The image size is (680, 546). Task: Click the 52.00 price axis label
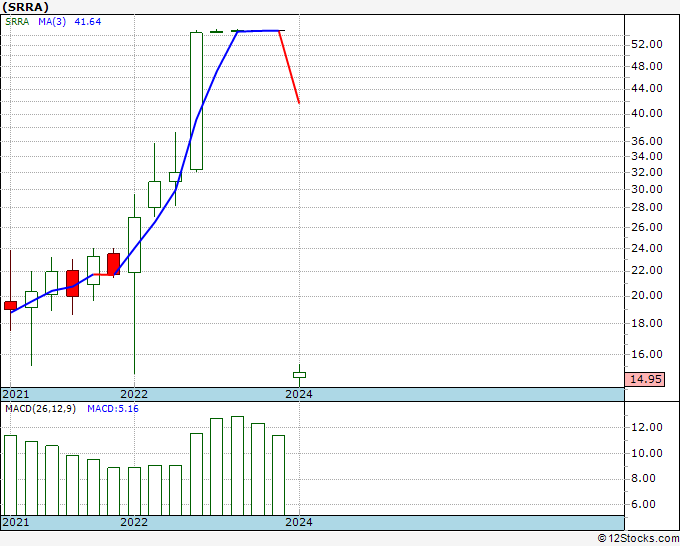pos(646,44)
